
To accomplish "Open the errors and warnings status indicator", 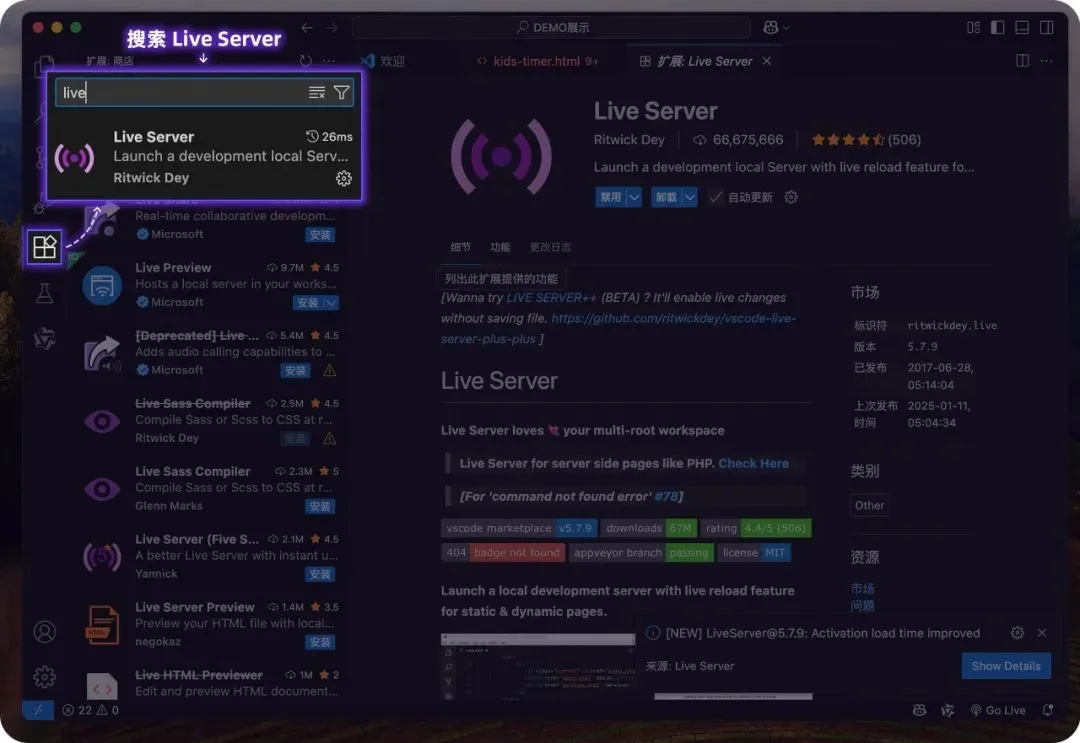I will (x=90, y=710).
